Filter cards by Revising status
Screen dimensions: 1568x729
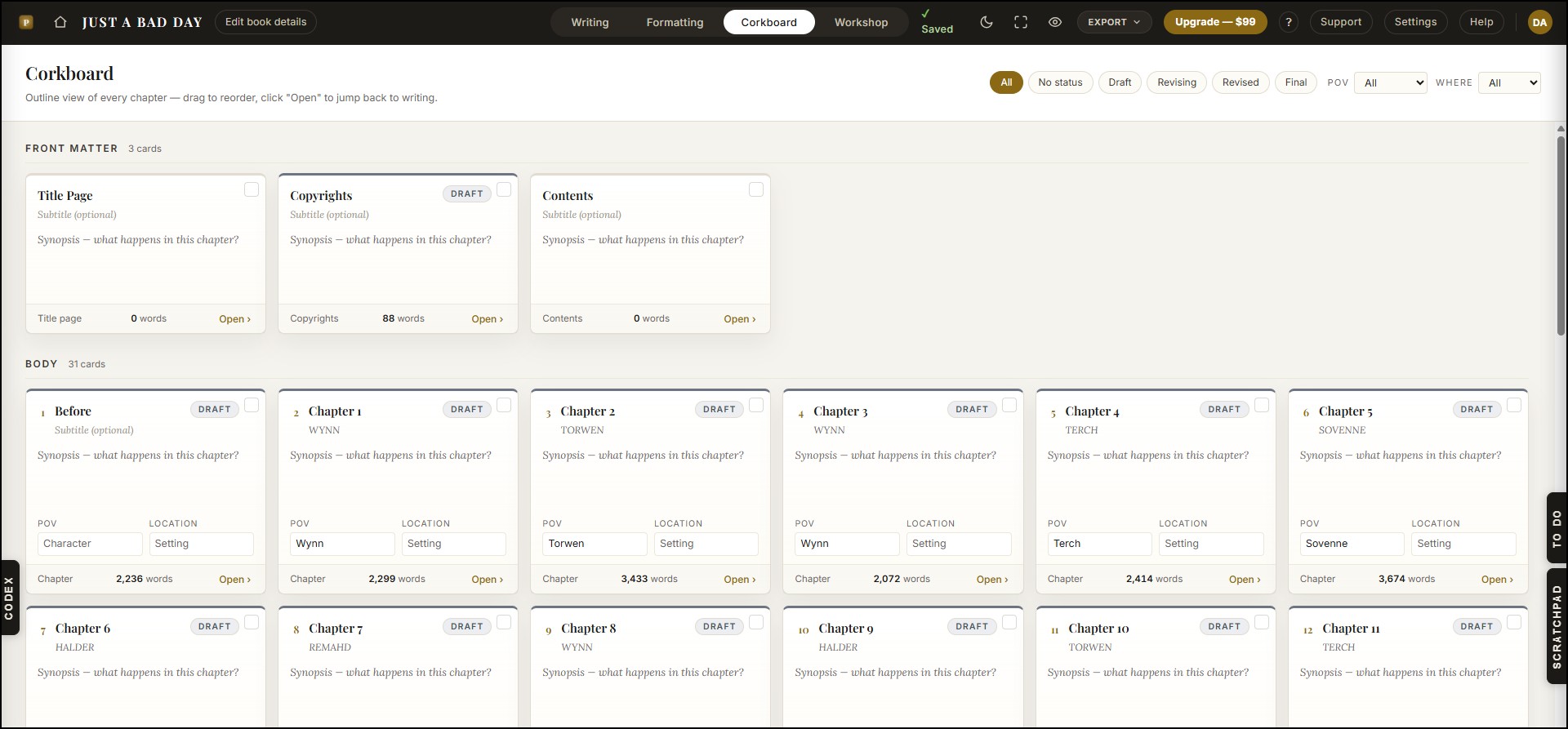1177,82
